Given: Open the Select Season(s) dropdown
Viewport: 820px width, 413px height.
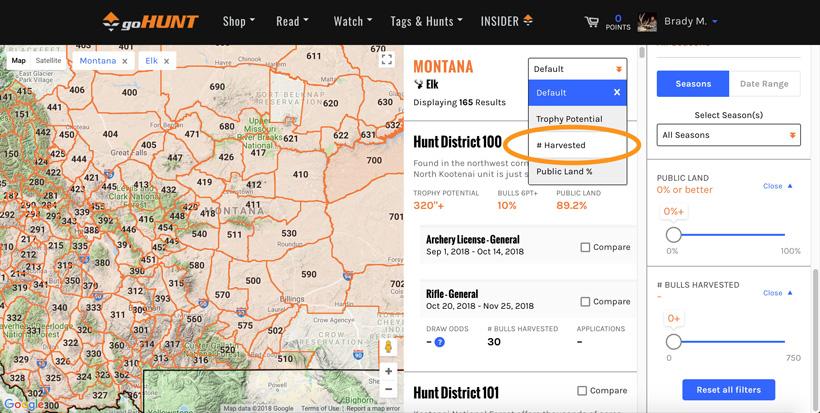Looking at the screenshot, I should click(729, 135).
